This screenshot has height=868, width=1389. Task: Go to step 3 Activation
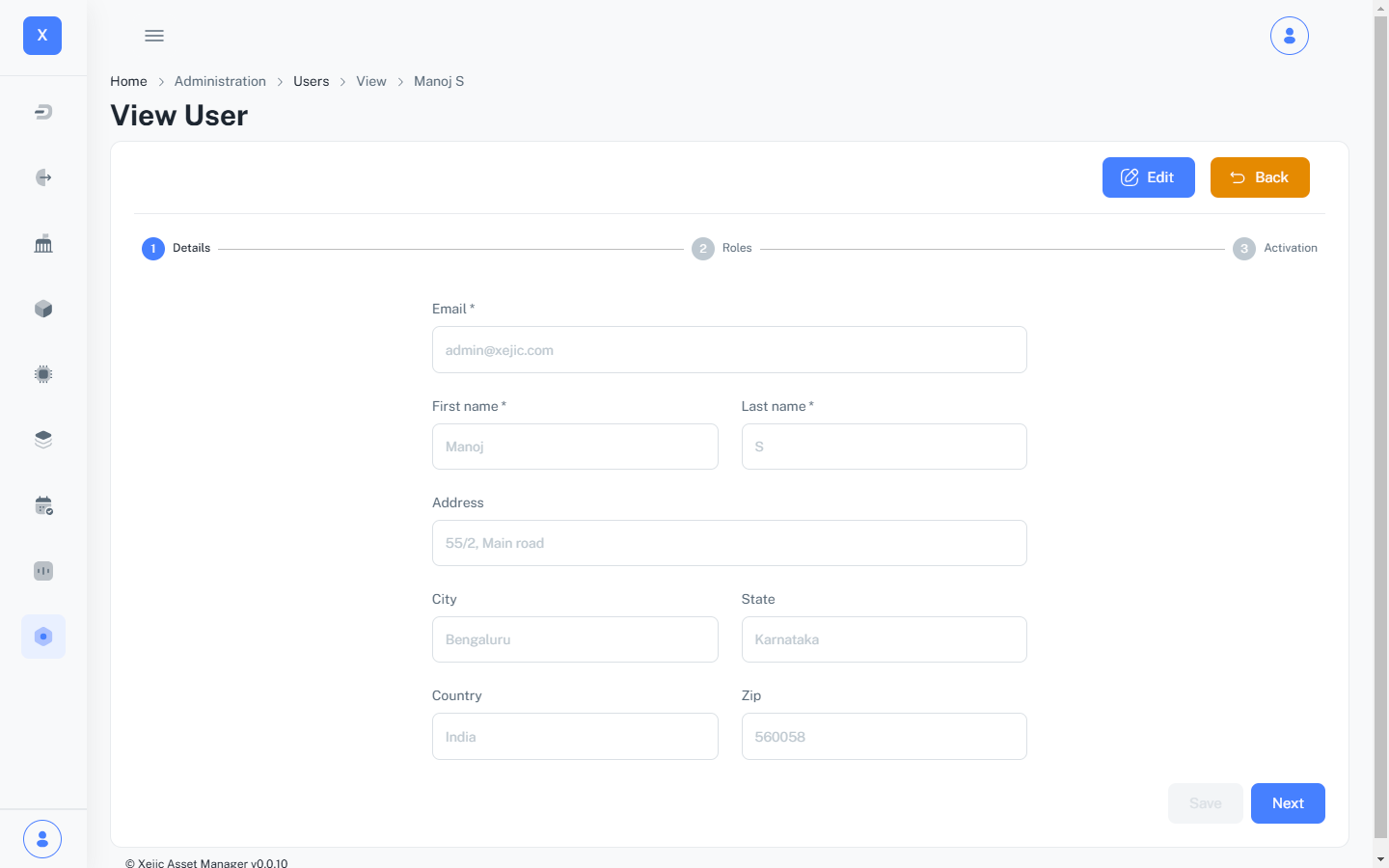(x=1275, y=248)
